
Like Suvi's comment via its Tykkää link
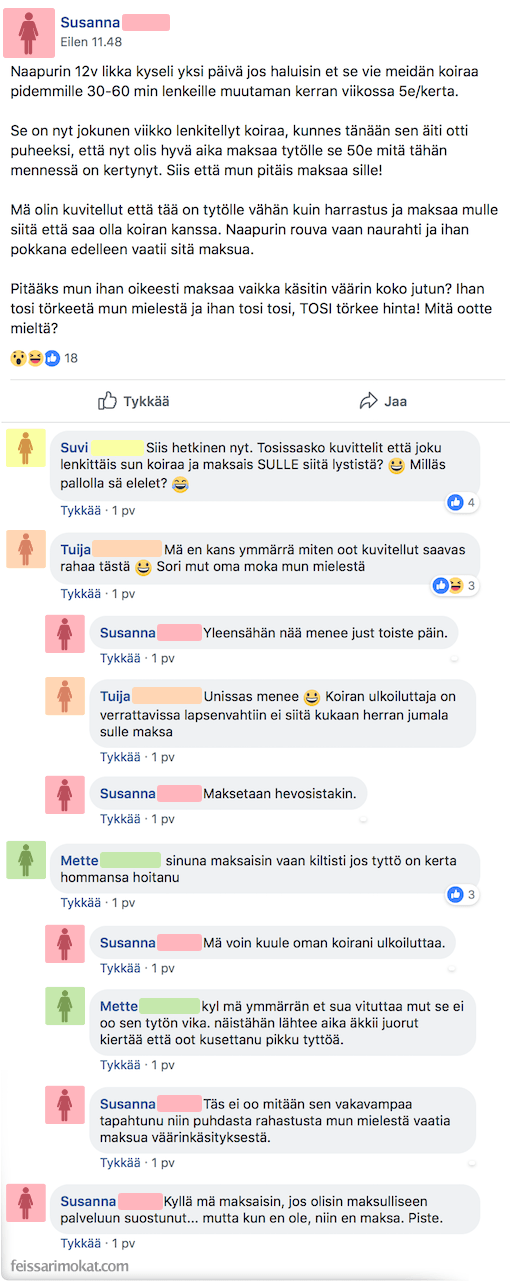[x=80, y=510]
